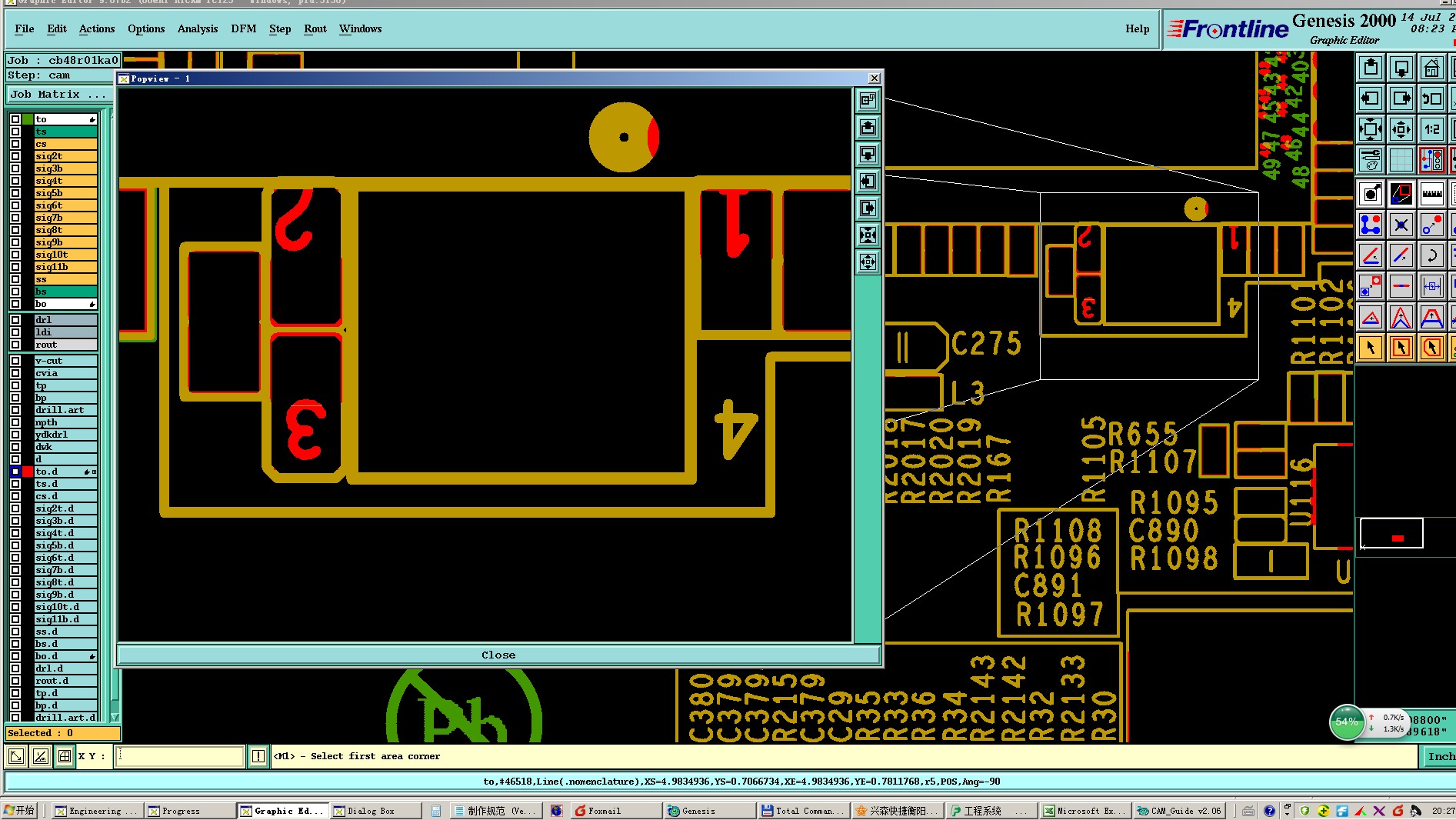
Task: Select the blue connected nodes tool
Action: 1371,225
